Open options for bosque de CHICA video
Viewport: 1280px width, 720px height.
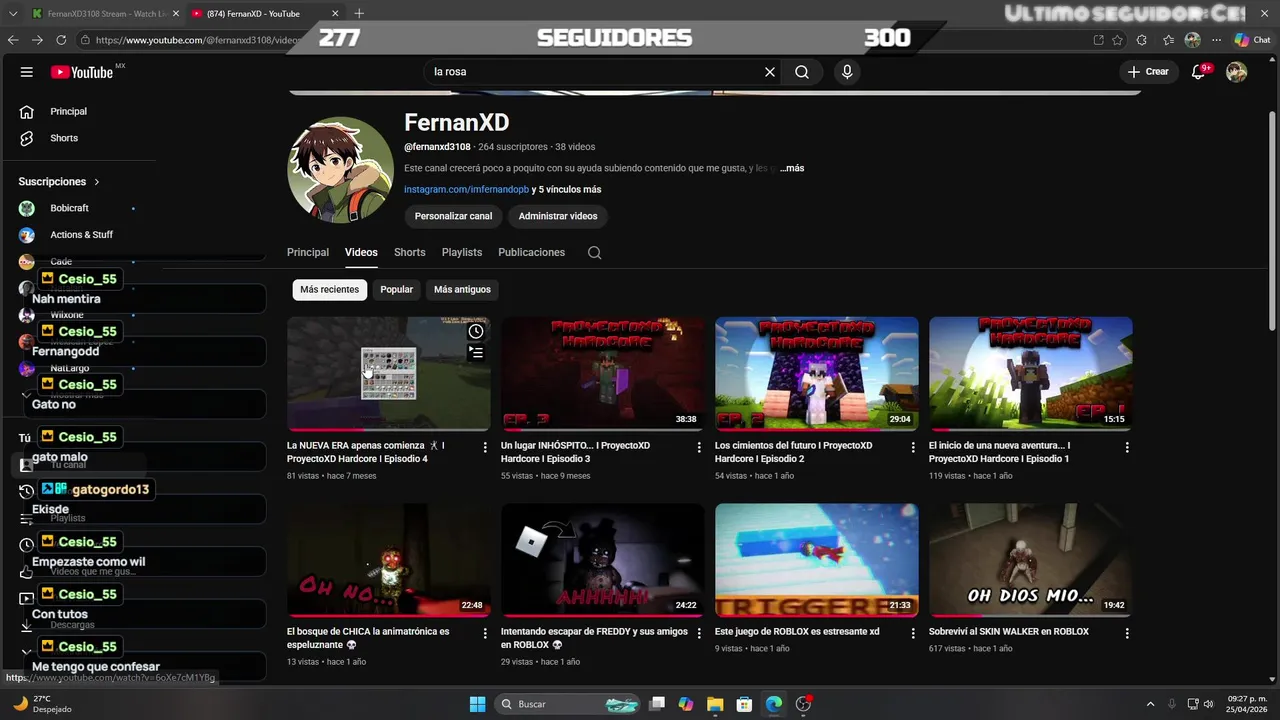tap(485, 634)
